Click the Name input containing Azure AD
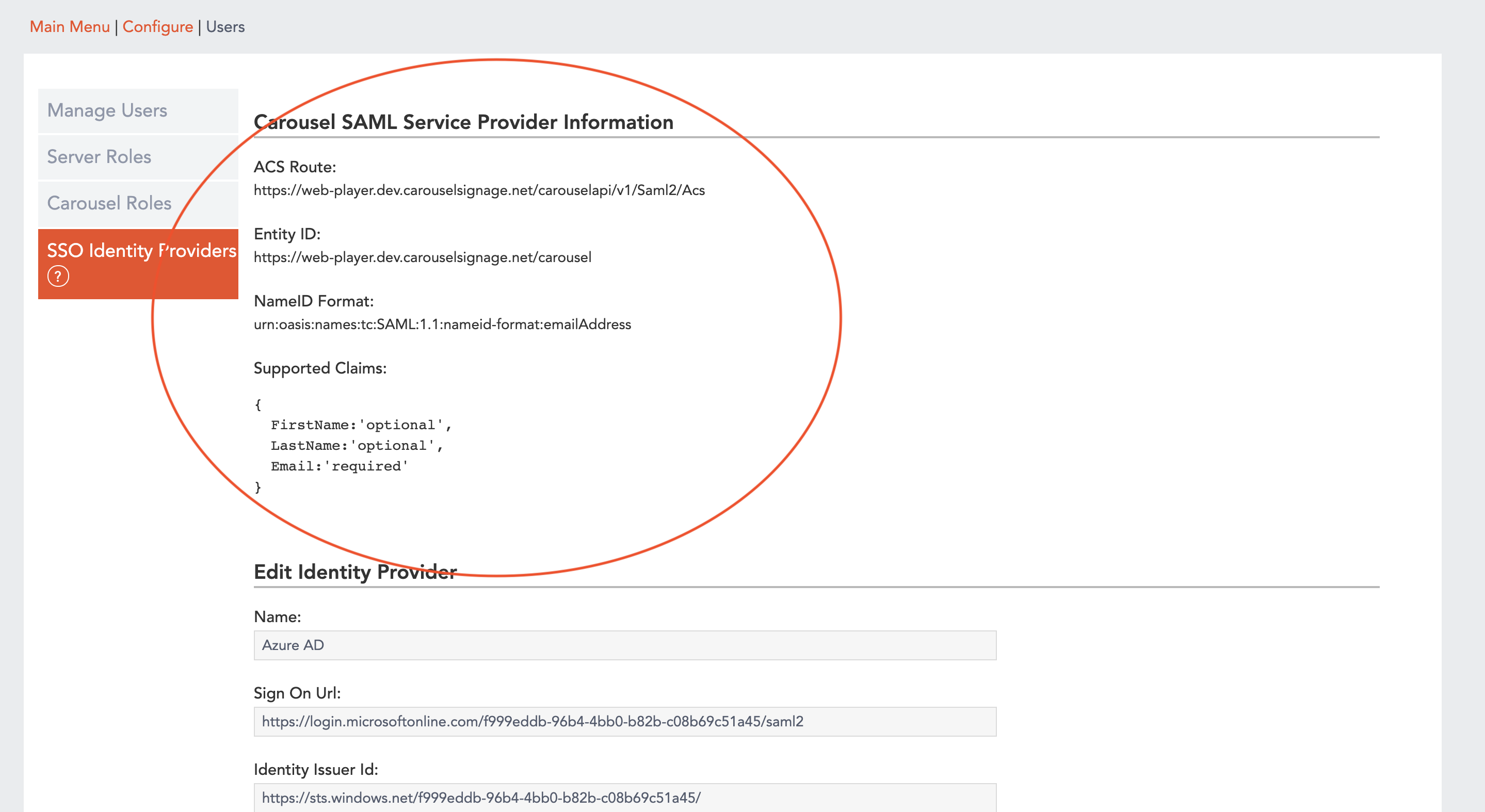 click(x=625, y=645)
